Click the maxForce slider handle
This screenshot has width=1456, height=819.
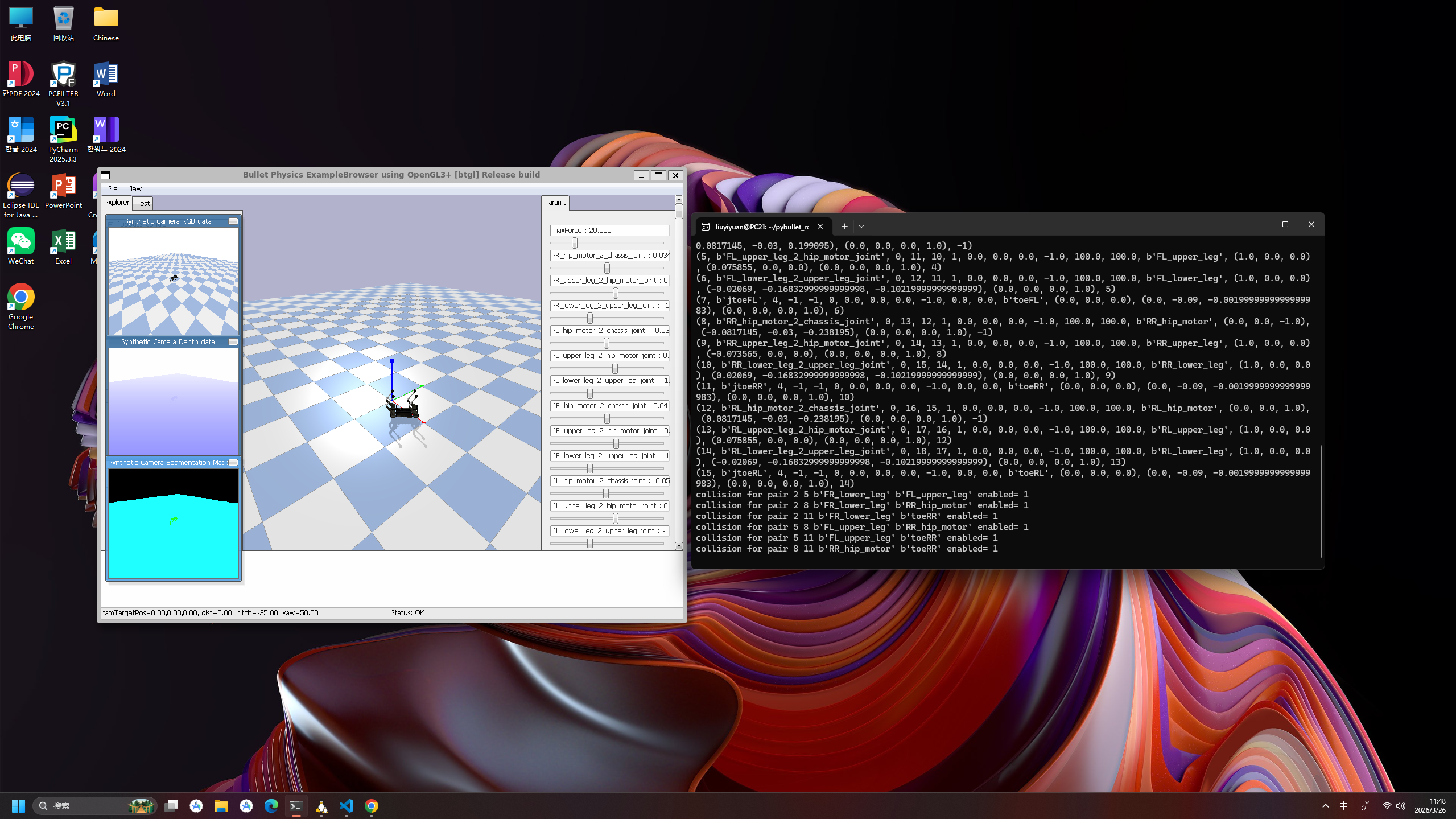pyautogui.click(x=575, y=243)
